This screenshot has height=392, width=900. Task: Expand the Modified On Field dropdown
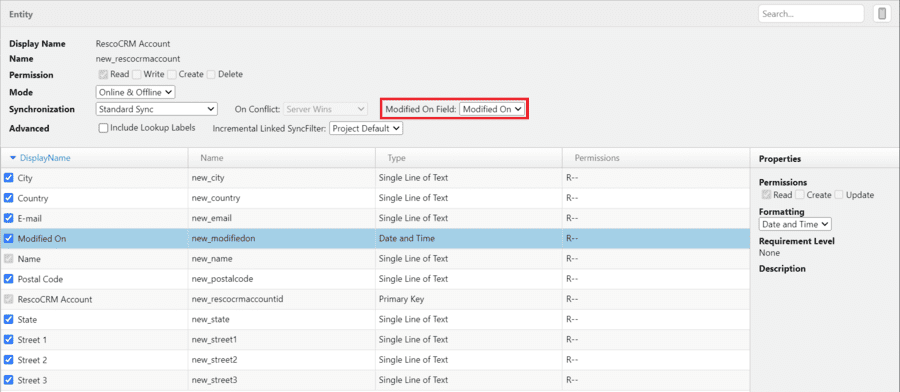pos(492,108)
